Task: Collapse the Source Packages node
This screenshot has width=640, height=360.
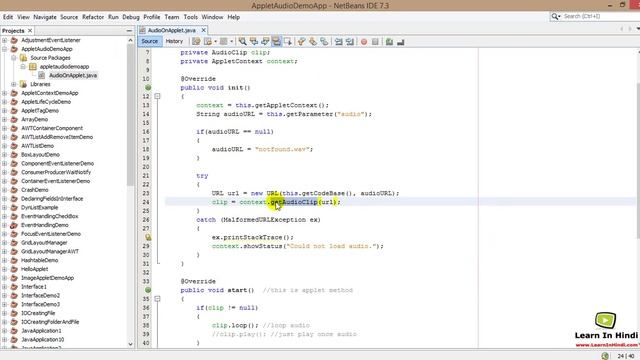Action: coord(13,58)
